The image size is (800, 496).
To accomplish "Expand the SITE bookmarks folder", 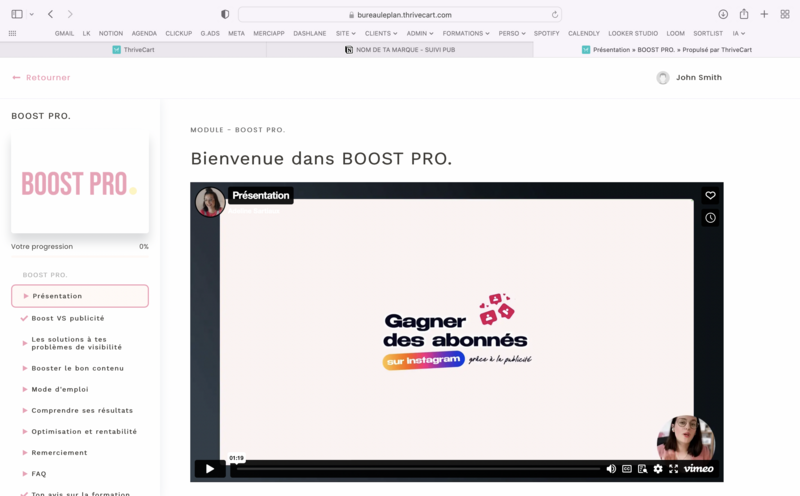I will (x=345, y=33).
